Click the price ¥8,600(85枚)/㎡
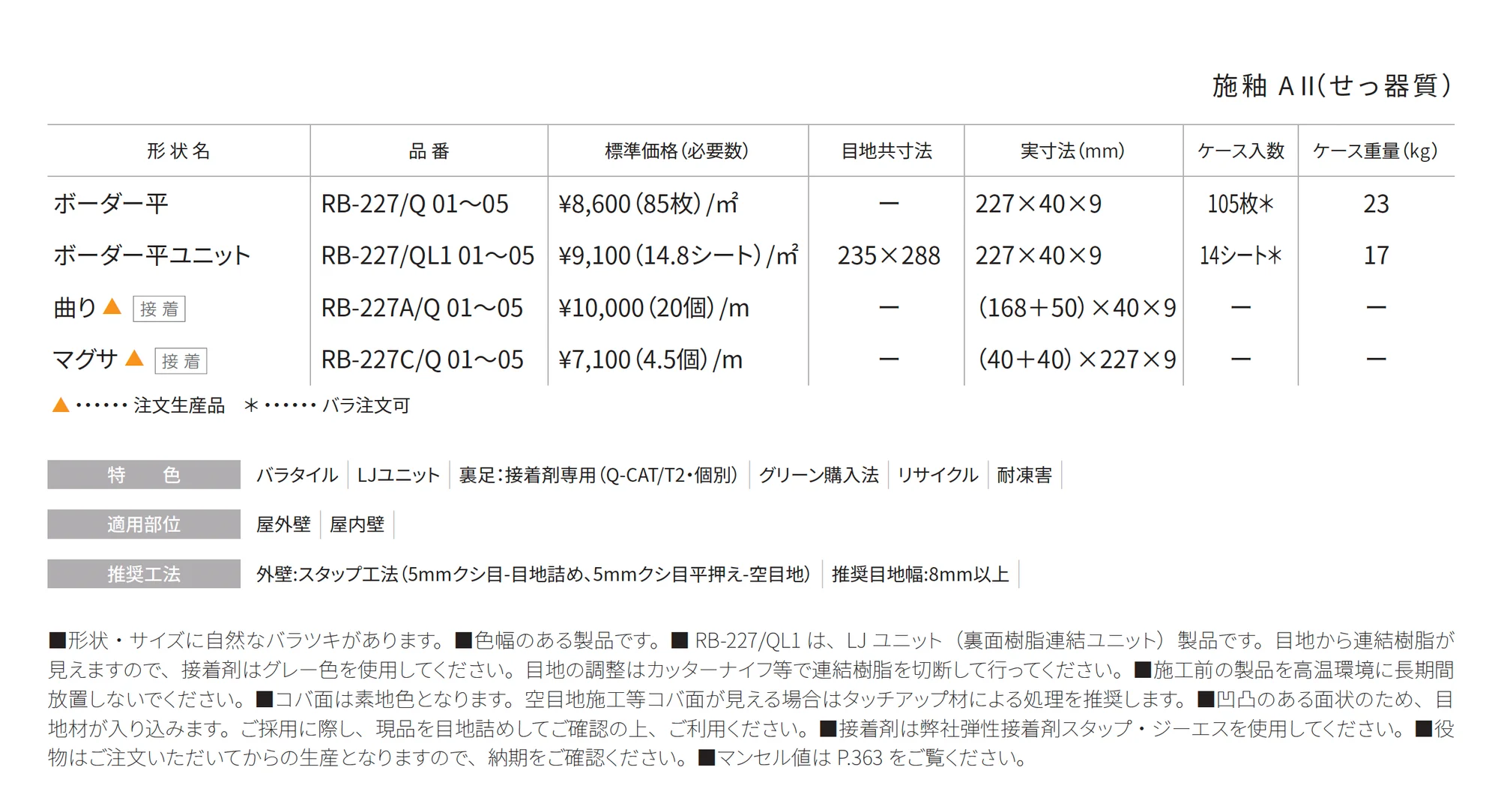 tap(648, 203)
